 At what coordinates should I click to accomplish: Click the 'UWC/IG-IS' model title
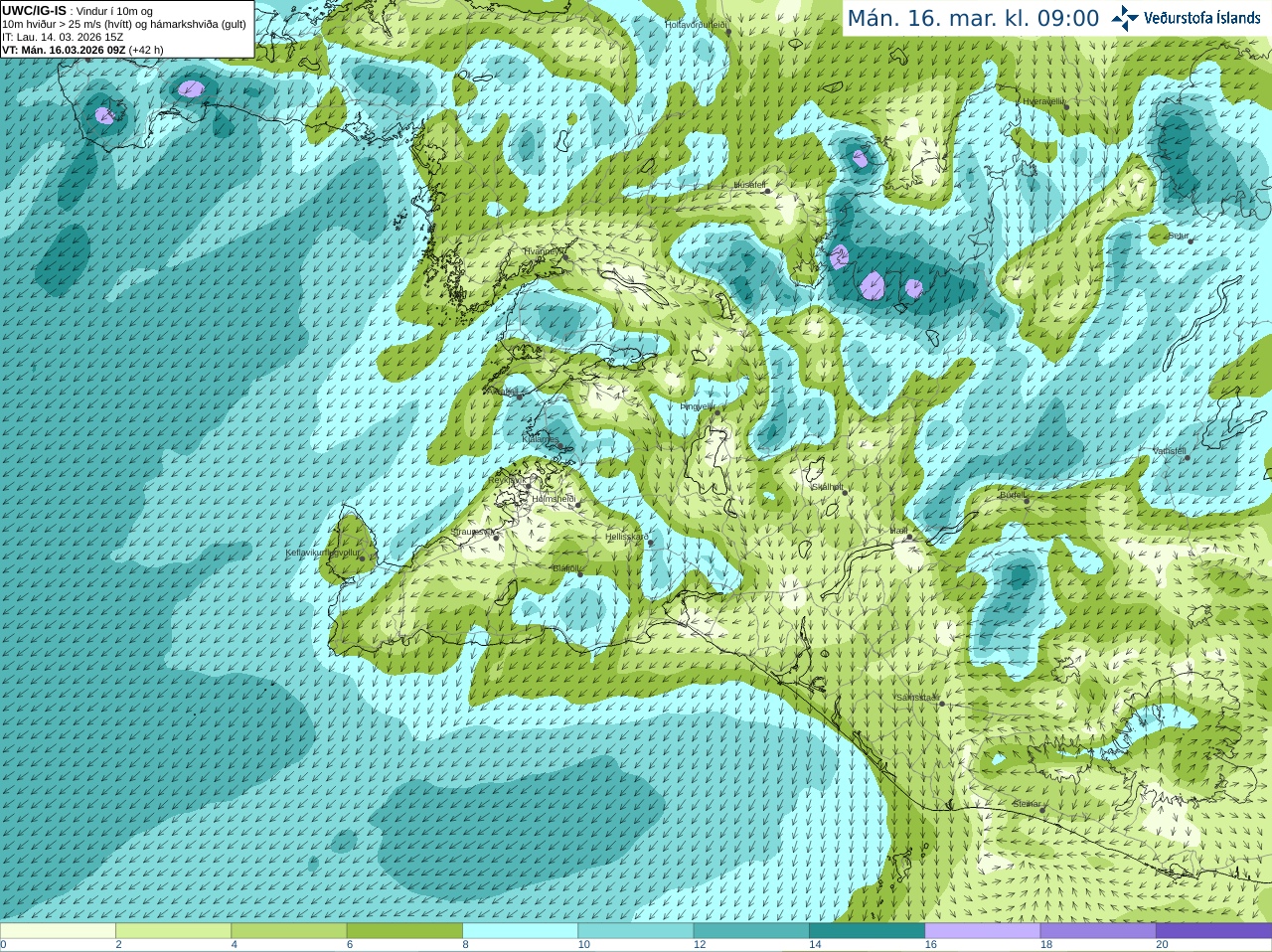click(34, 11)
